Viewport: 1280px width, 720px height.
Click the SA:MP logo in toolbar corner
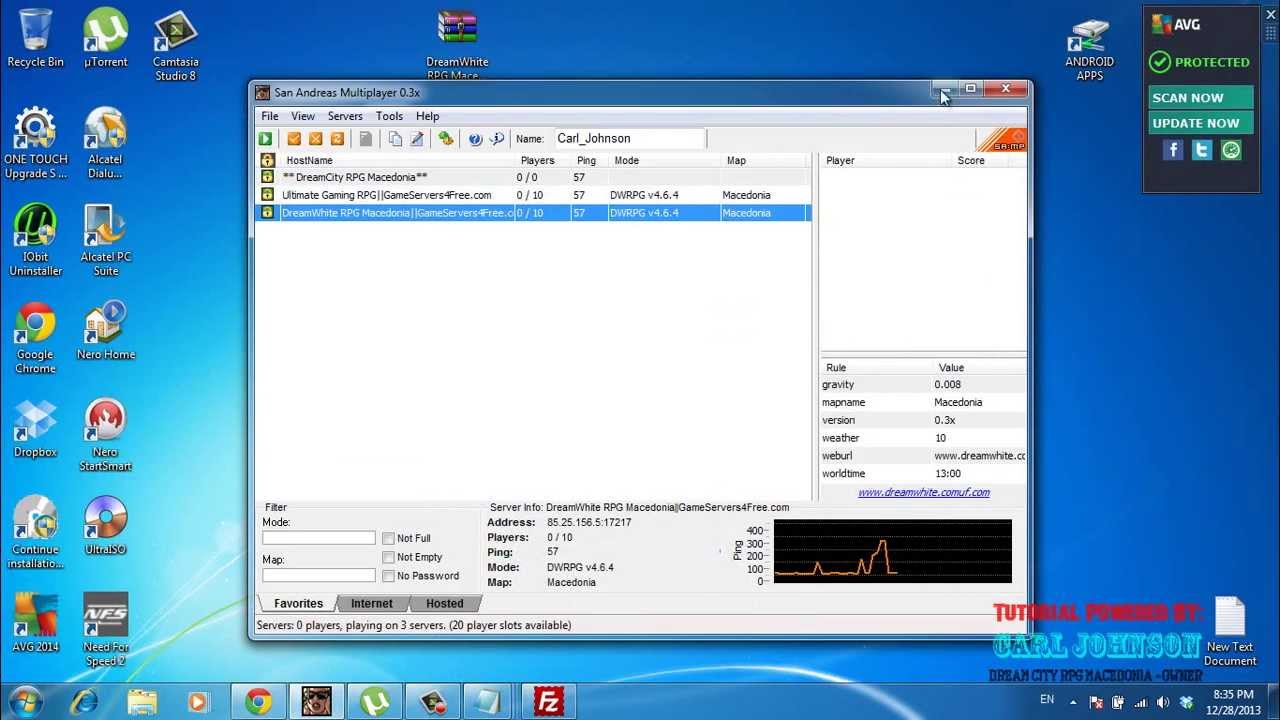(1001, 140)
